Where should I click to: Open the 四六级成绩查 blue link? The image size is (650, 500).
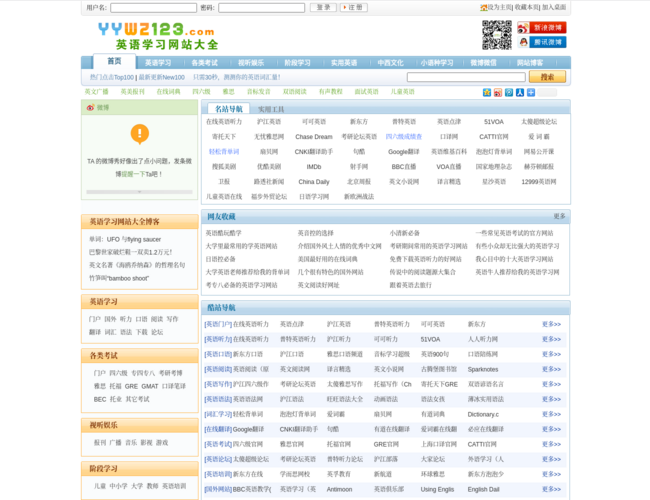[x=404, y=137]
